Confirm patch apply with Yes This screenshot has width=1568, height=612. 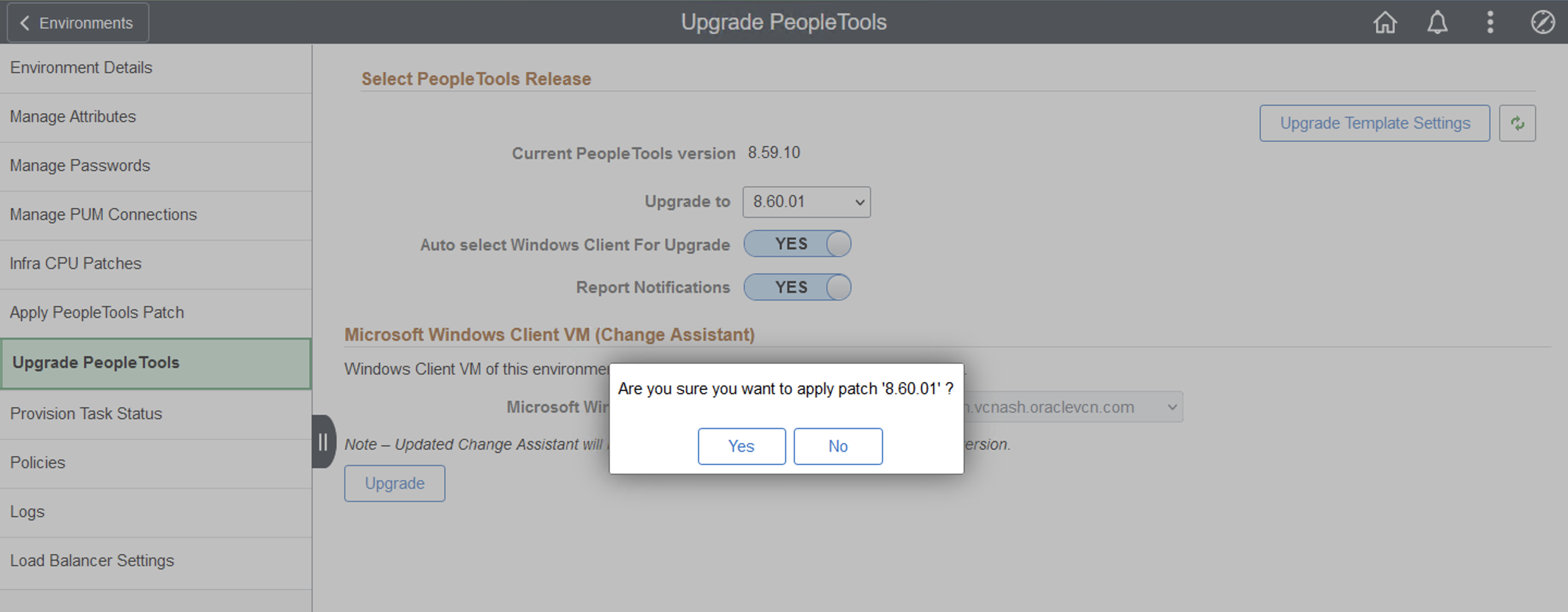[742, 446]
